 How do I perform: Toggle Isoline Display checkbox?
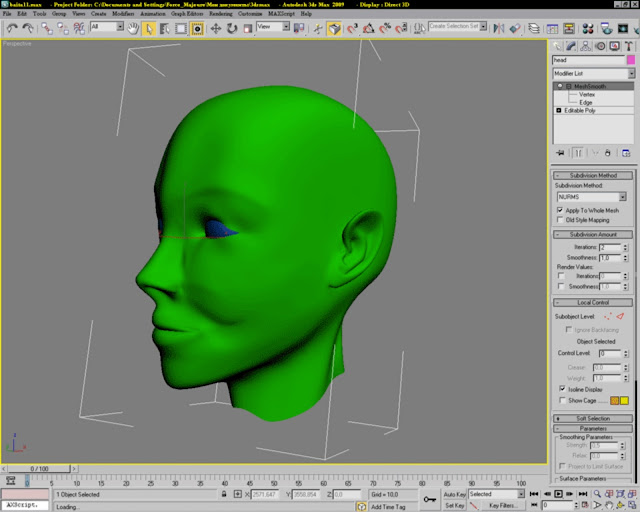click(562, 389)
